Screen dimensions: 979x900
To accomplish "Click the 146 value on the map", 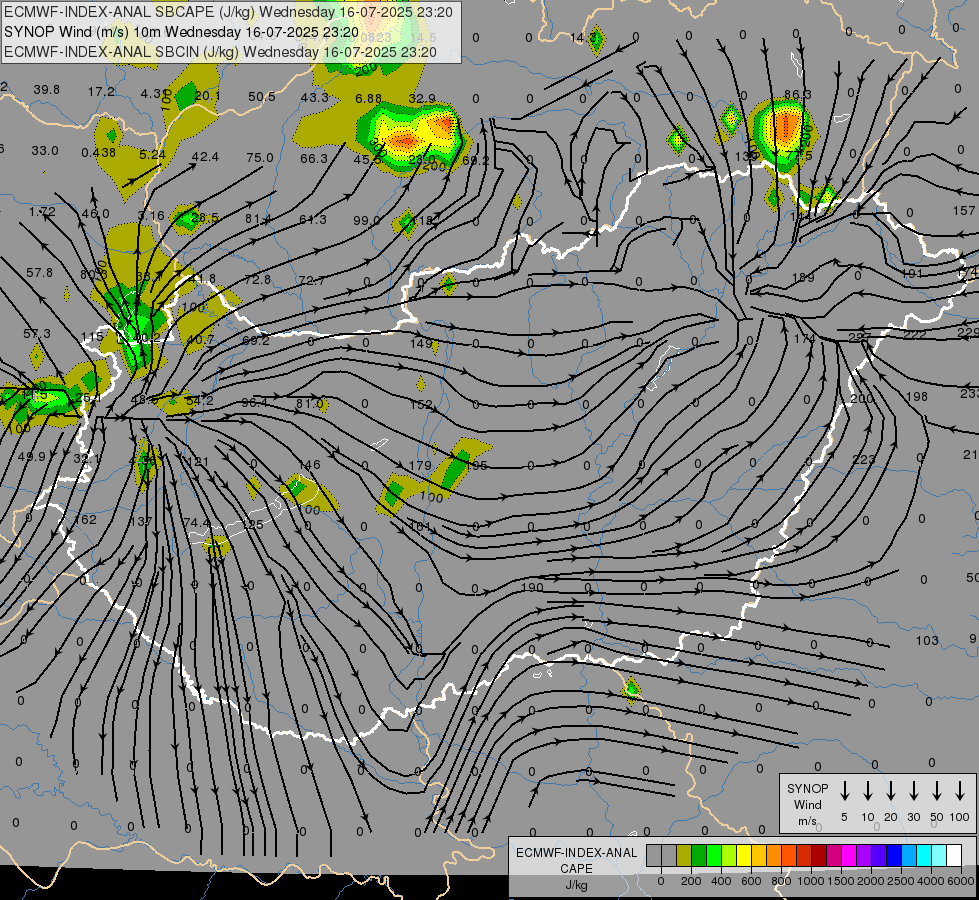I will tap(310, 464).
